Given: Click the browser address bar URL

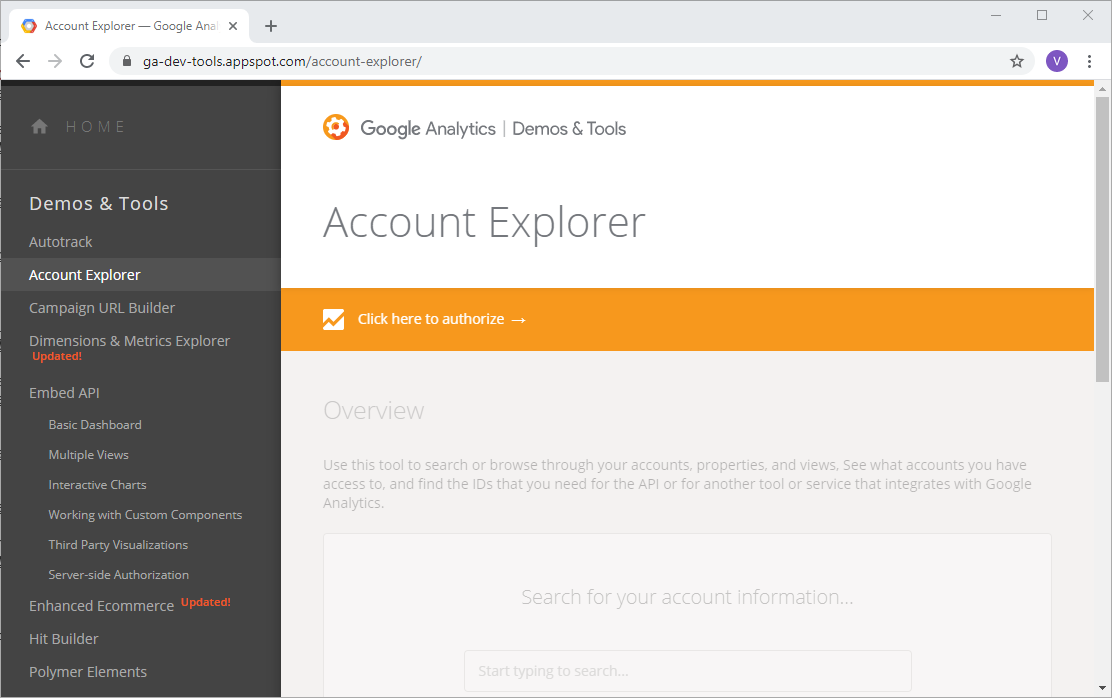Looking at the screenshot, I should pos(282,62).
